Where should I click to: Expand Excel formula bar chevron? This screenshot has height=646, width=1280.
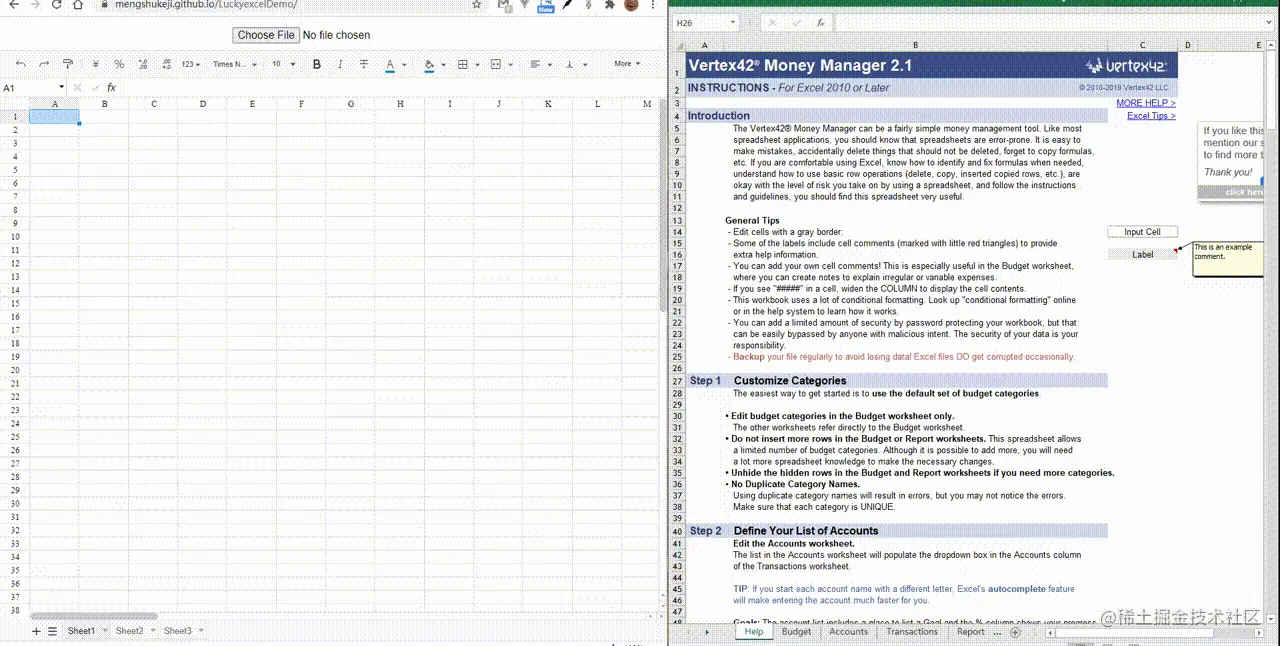(x=1270, y=22)
